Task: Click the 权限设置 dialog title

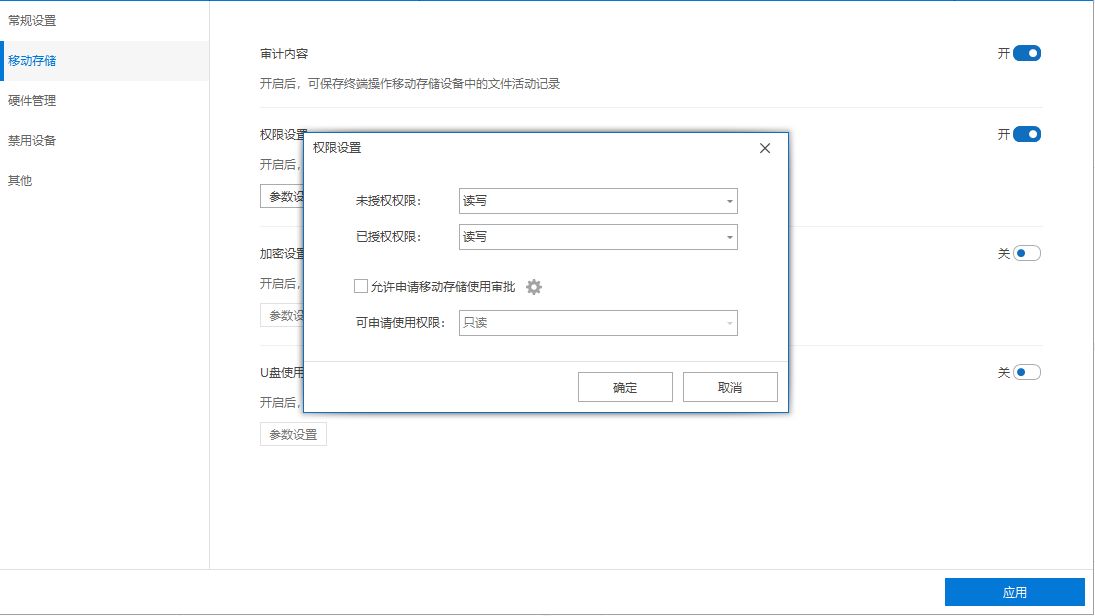Action: tap(337, 148)
